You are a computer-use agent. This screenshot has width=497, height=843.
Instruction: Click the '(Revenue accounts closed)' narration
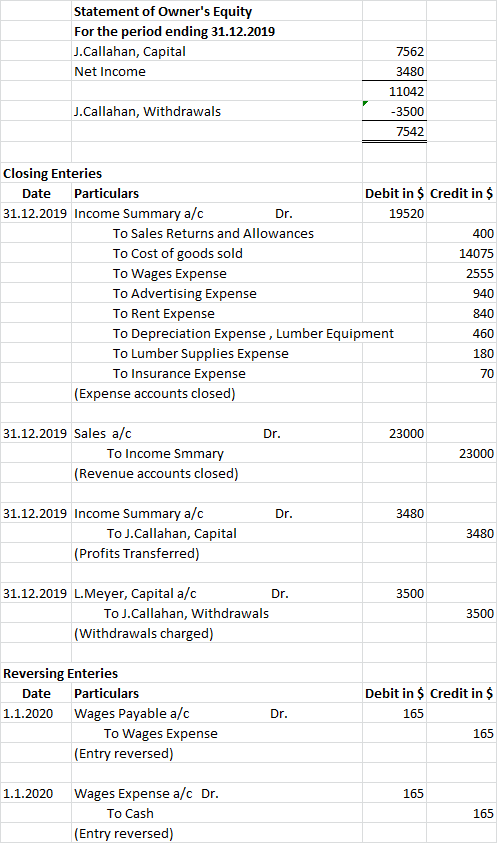tap(155, 474)
